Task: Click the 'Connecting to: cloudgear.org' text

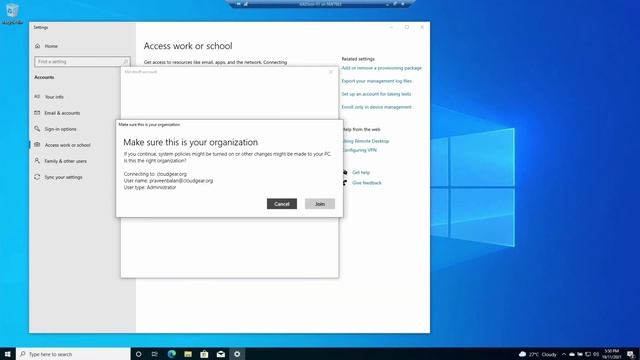Action: coord(155,174)
